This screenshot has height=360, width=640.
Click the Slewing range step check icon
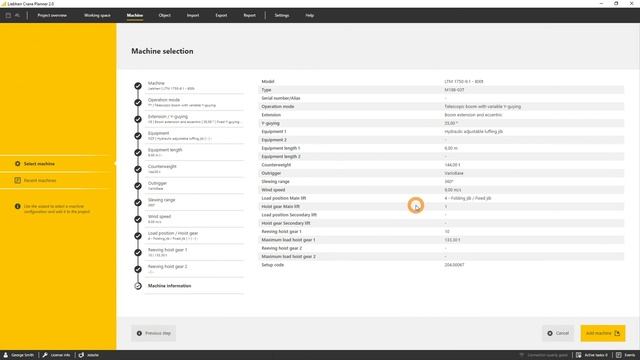click(x=138, y=203)
